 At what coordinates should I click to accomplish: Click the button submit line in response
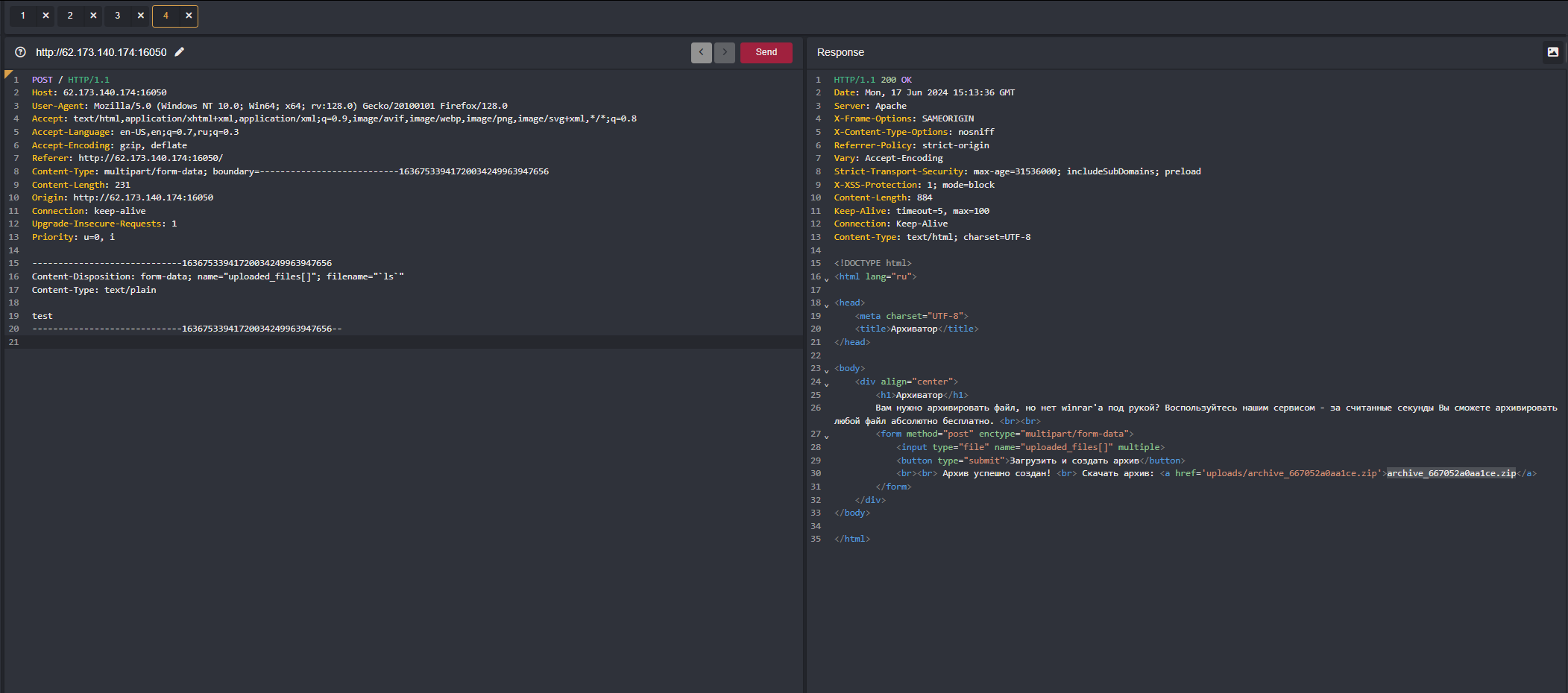1040,461
